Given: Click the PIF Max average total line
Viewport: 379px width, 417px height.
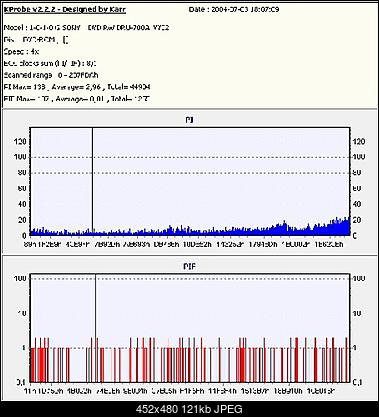Looking at the screenshot, I should pyautogui.click(x=77, y=99).
